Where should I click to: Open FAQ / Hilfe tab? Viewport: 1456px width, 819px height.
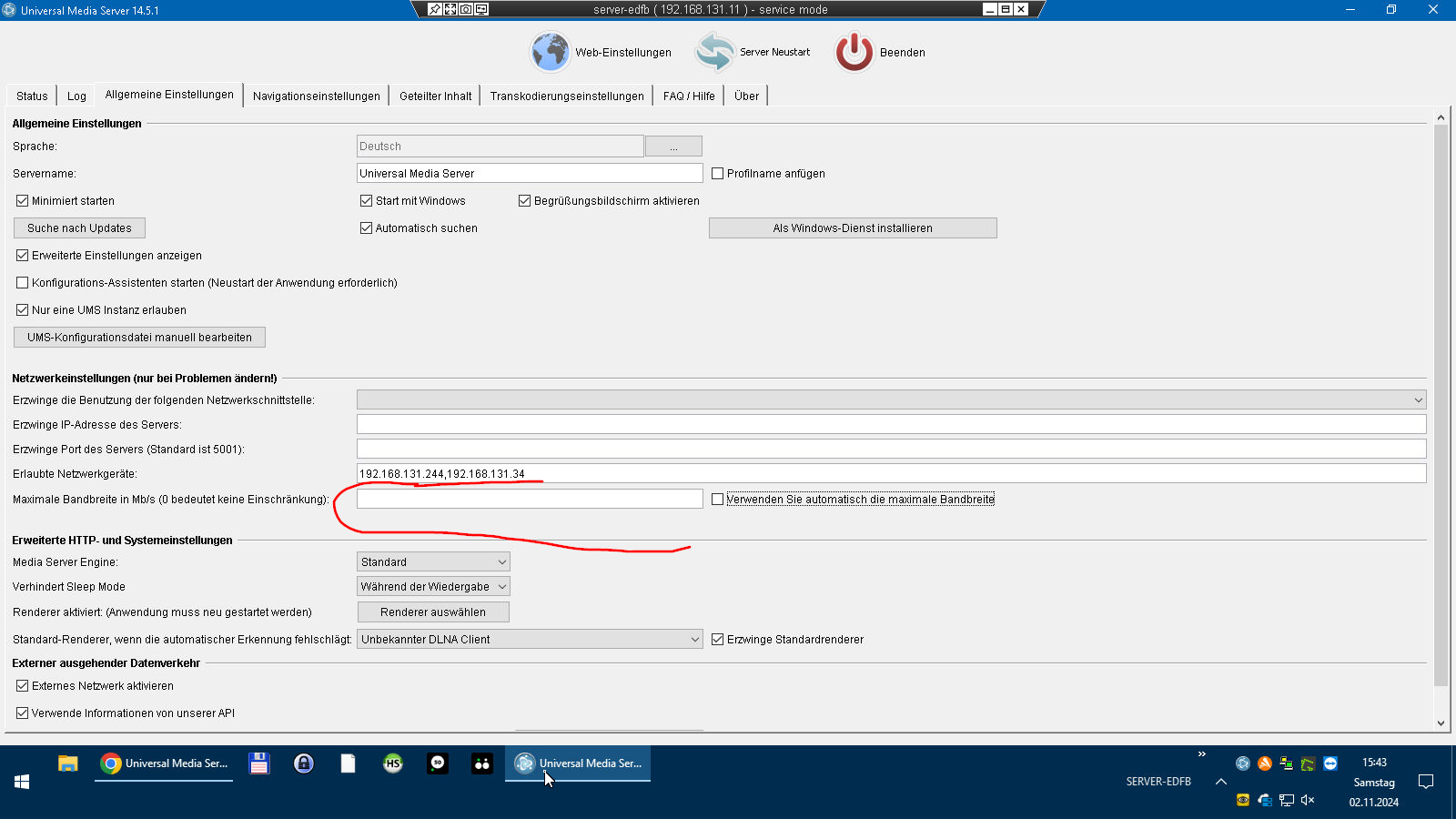click(x=689, y=96)
